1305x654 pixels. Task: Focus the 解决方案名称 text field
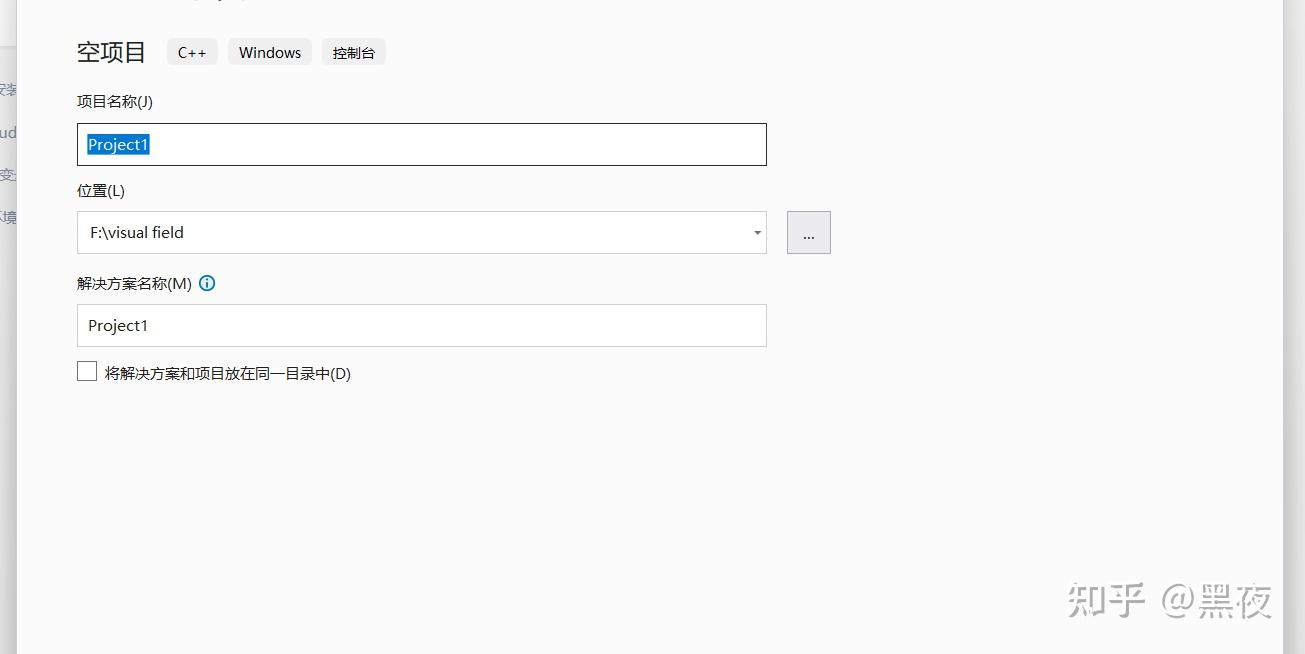point(421,326)
